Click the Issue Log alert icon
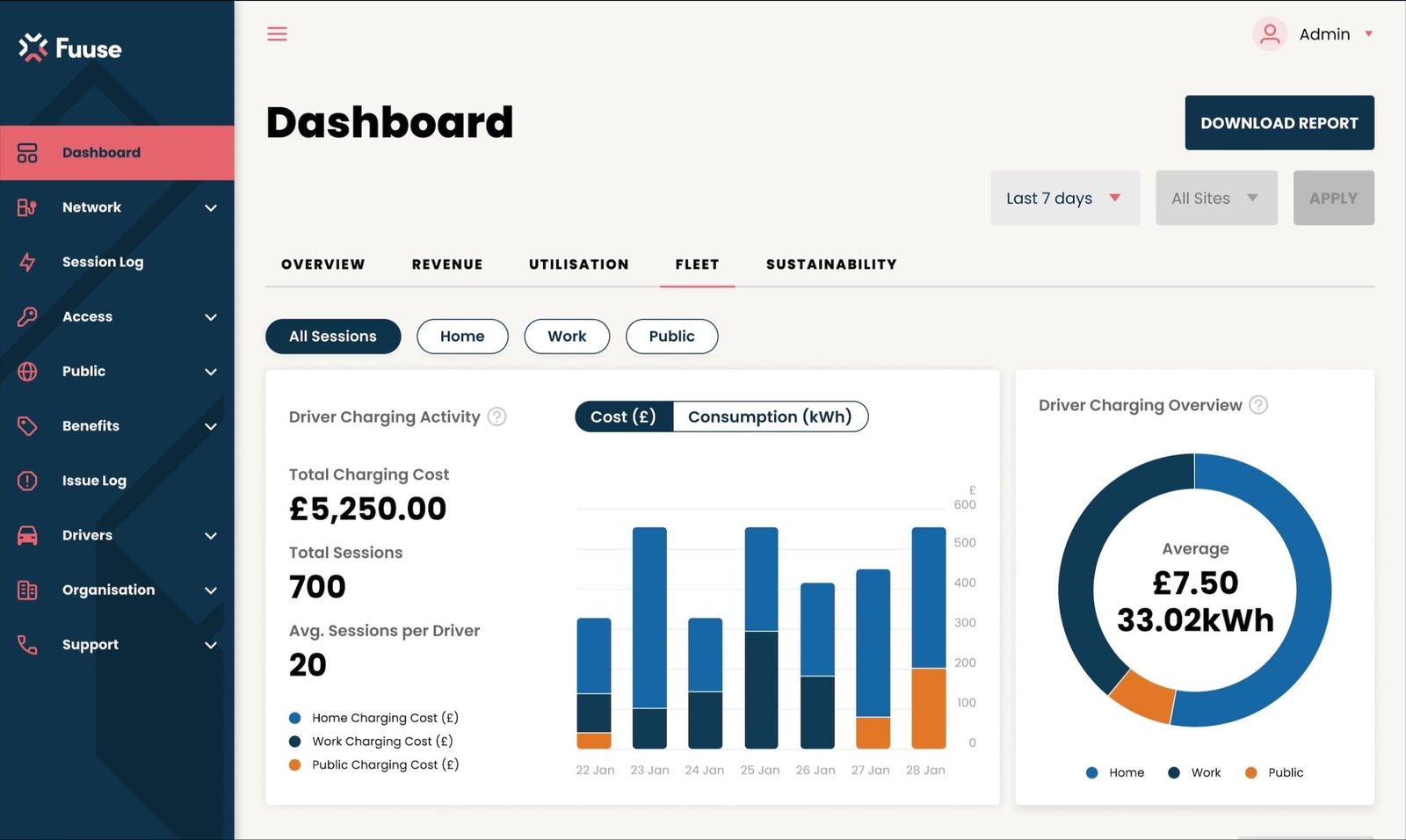Screen dimensions: 1406x840 (27, 481)
